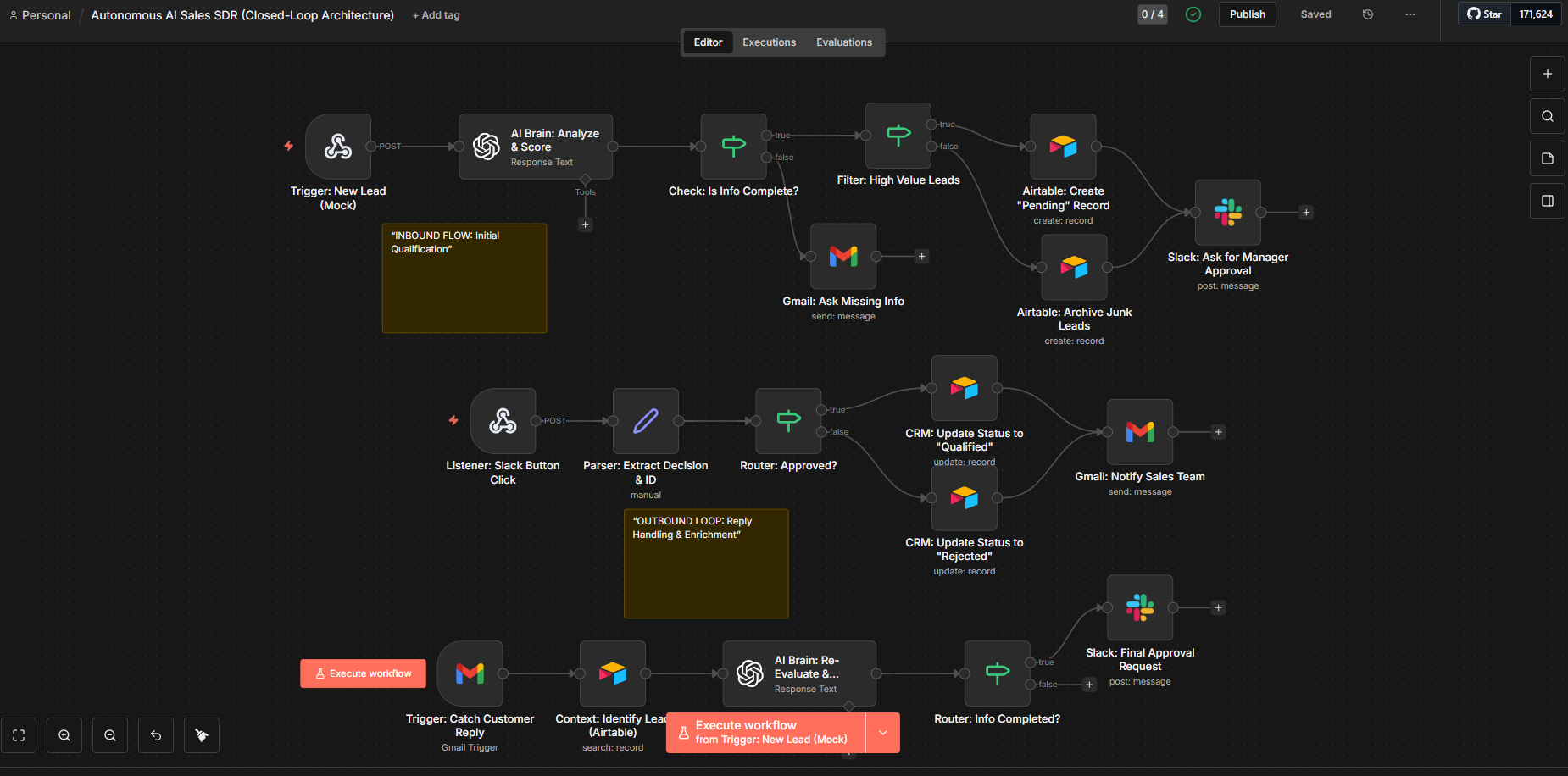Select the Trigger: New Lead (Mock) webhook node

pyautogui.click(x=338, y=147)
